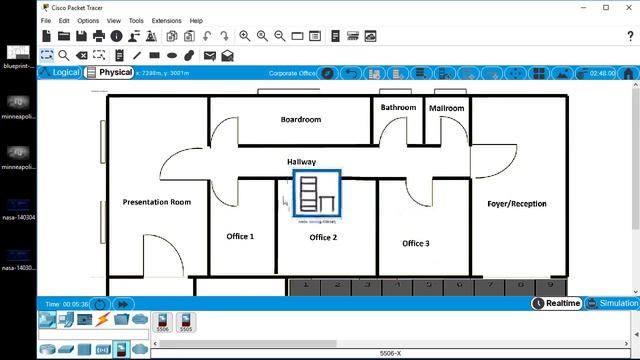The image size is (640, 360).
Task: Click the Paste icon in toolbar
Action: coord(189,36)
